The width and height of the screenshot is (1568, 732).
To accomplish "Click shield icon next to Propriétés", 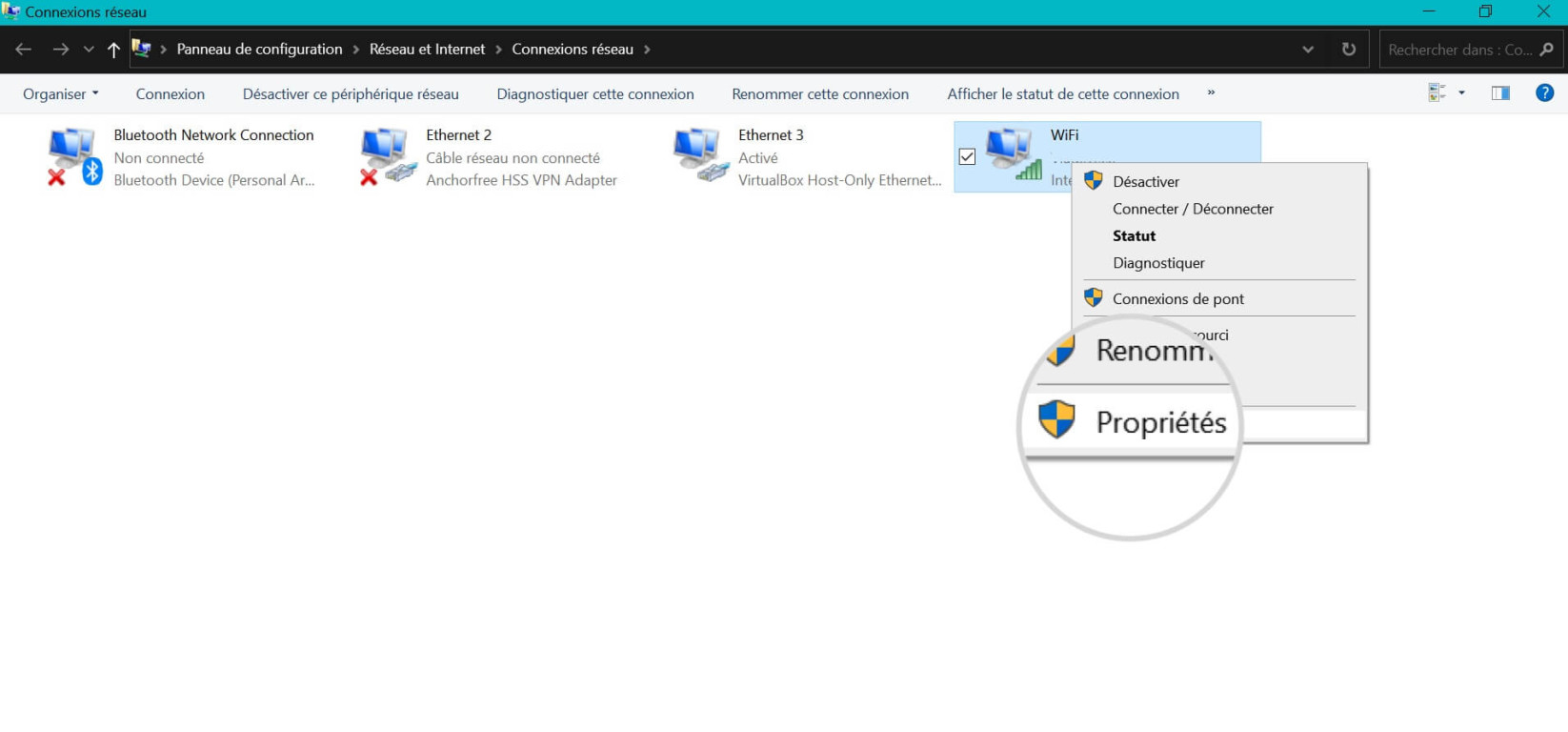I will [x=1056, y=419].
